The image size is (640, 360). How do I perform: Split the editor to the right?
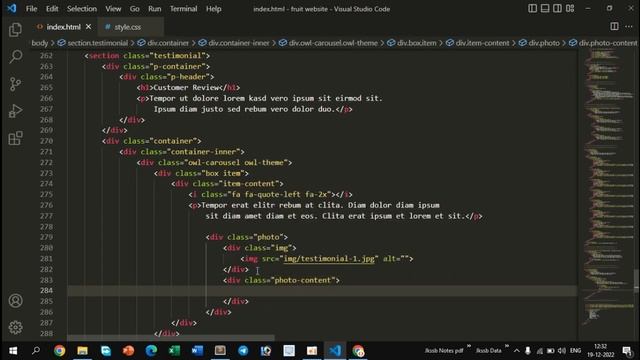pyautogui.click(x=614, y=27)
